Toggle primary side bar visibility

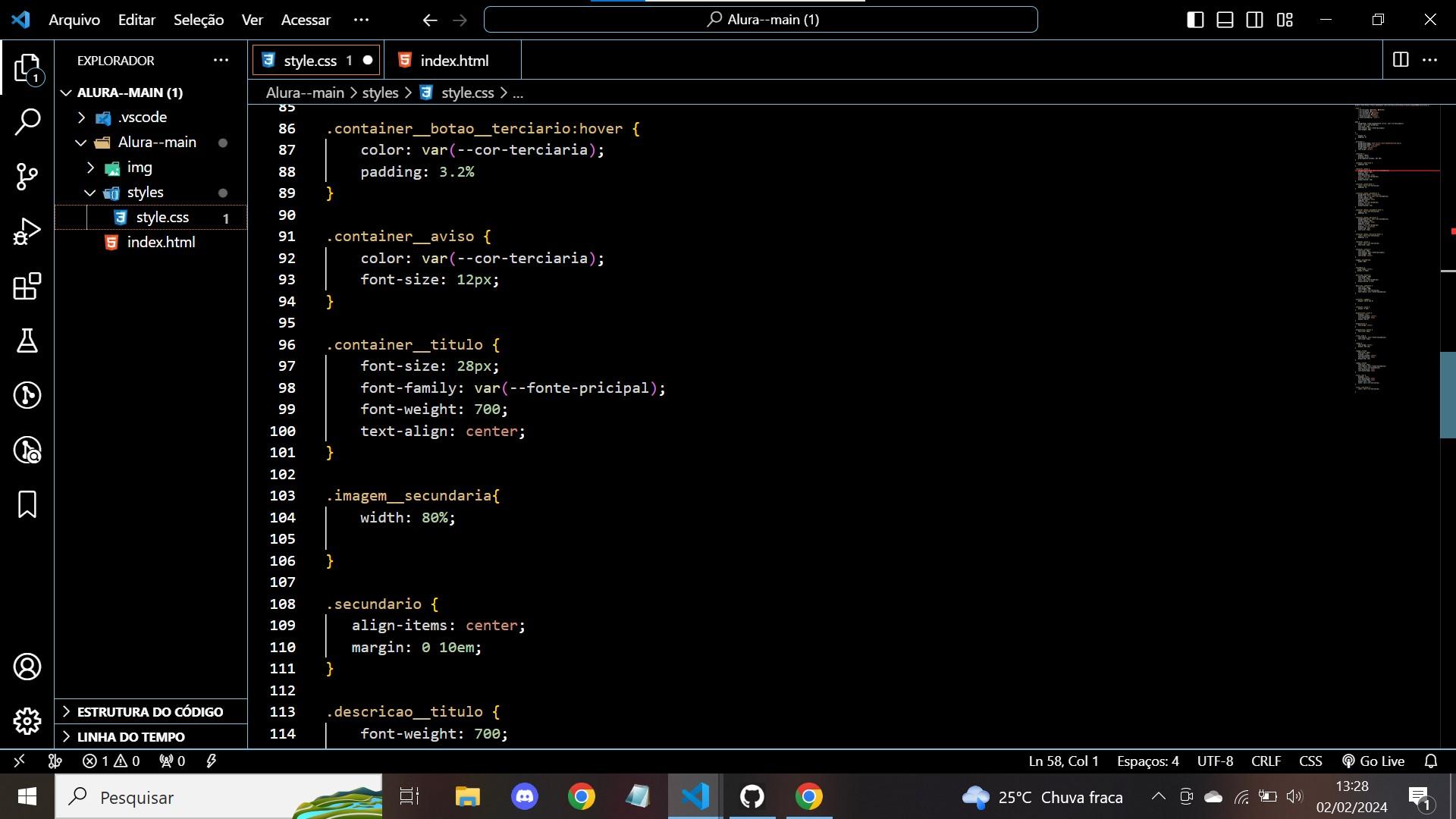pyautogui.click(x=1195, y=20)
